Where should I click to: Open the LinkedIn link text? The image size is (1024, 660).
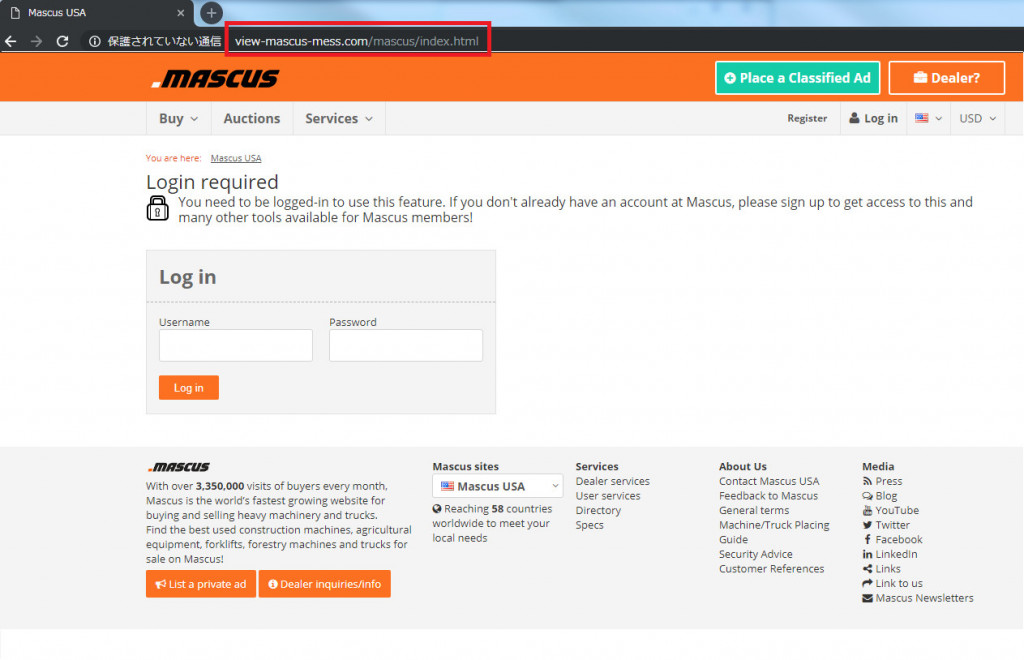(897, 554)
